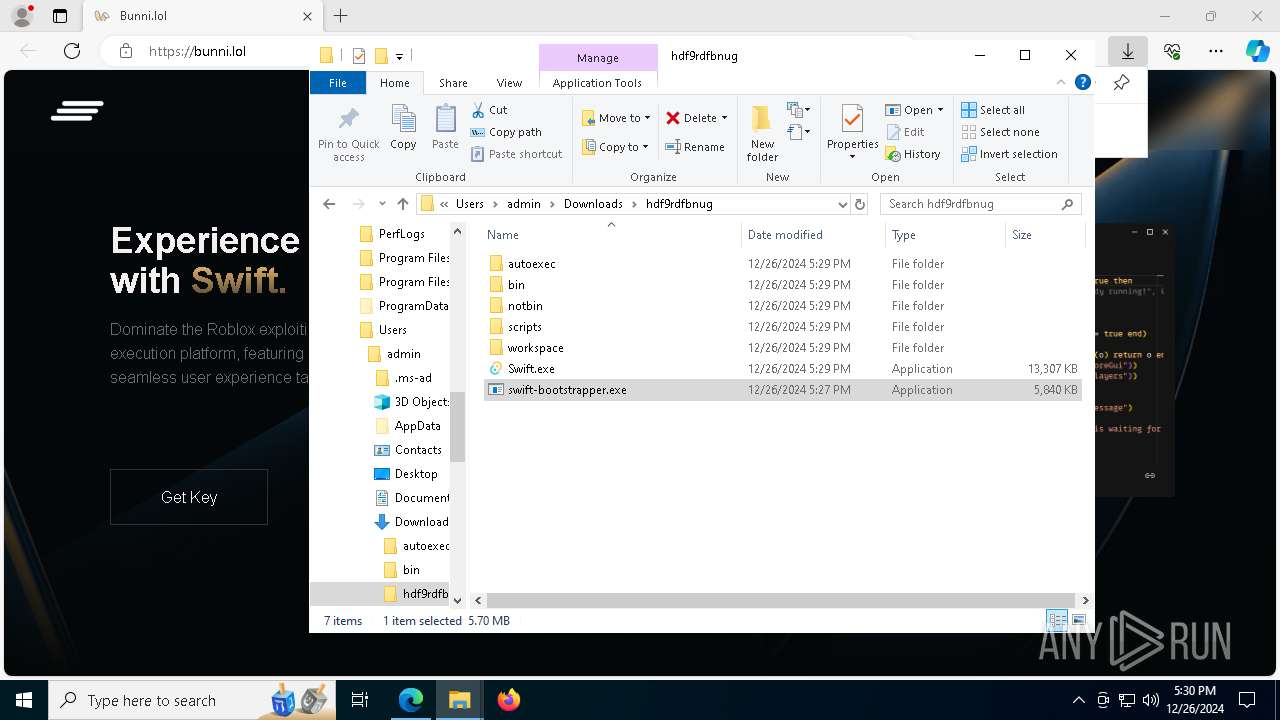The width and height of the screenshot is (1280, 720).
Task: Collapse the ribbon with the chevron
Action: click(x=1061, y=83)
